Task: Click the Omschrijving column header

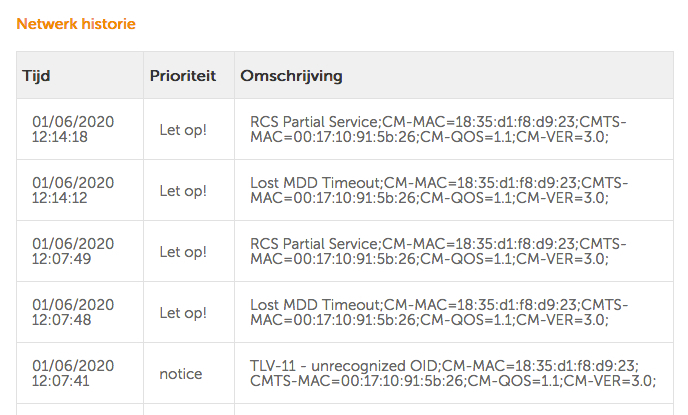Action: click(291, 75)
